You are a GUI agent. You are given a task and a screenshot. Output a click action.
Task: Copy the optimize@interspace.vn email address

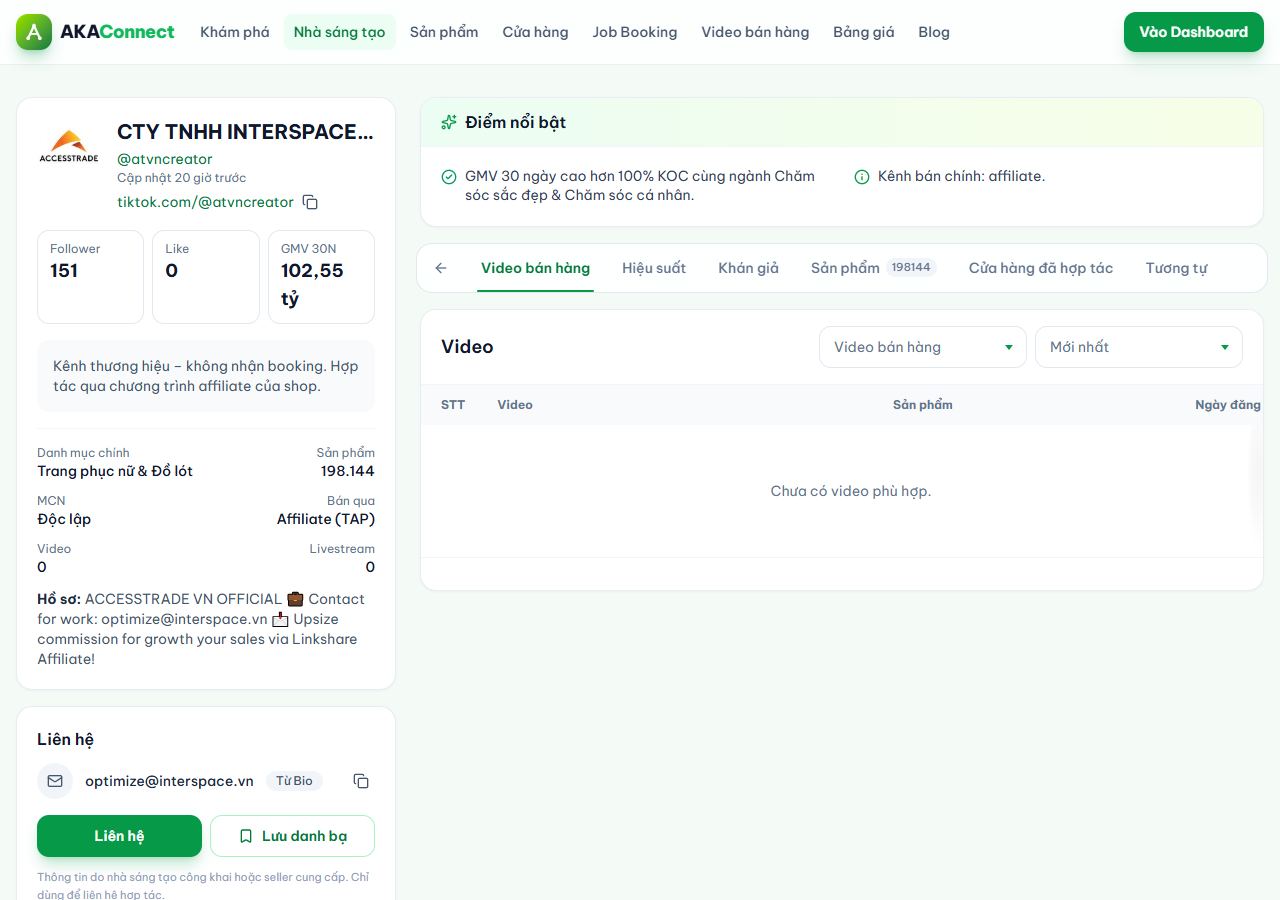coord(362,781)
